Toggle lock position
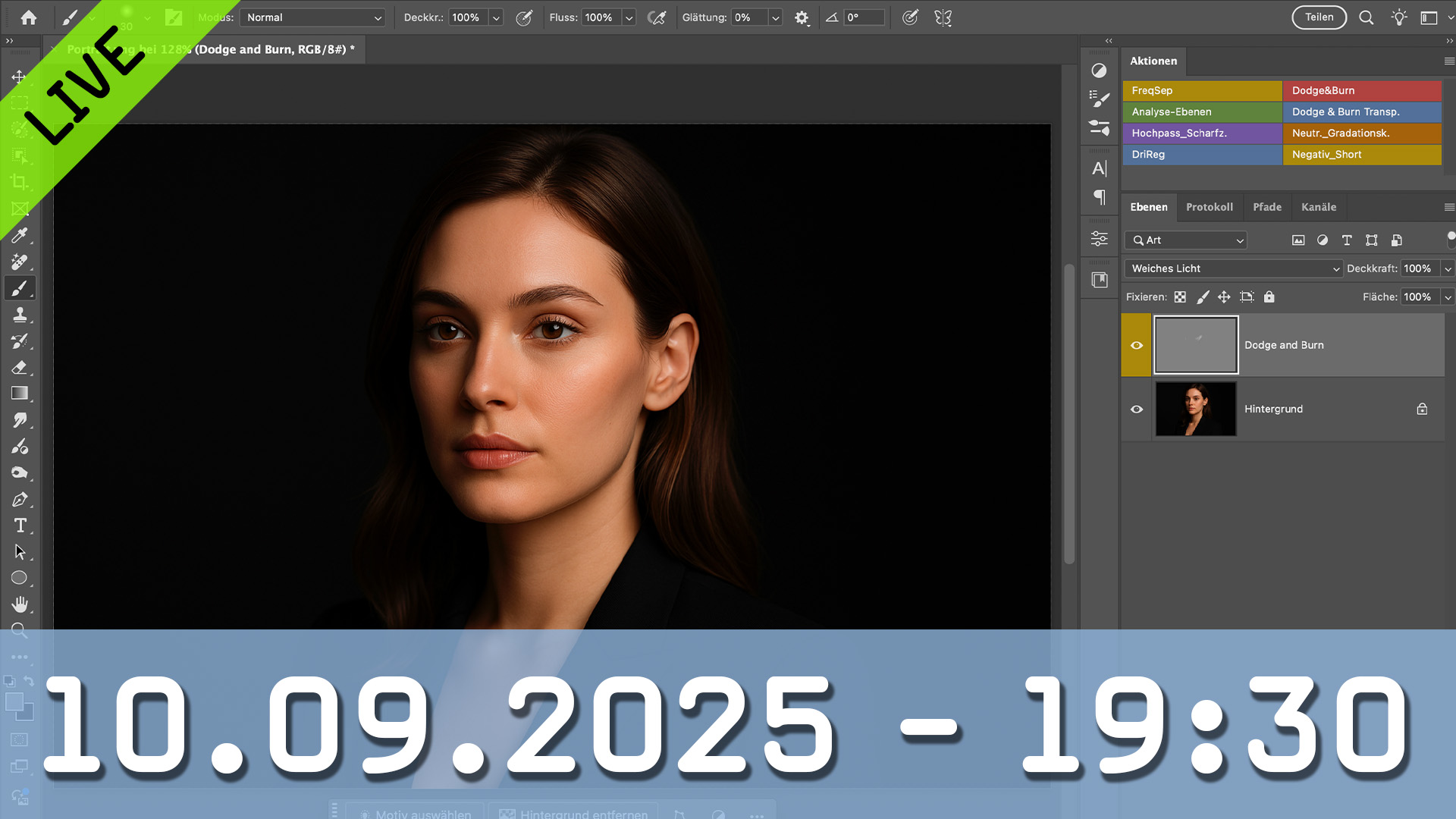This screenshot has height=819, width=1456. coord(1224,297)
